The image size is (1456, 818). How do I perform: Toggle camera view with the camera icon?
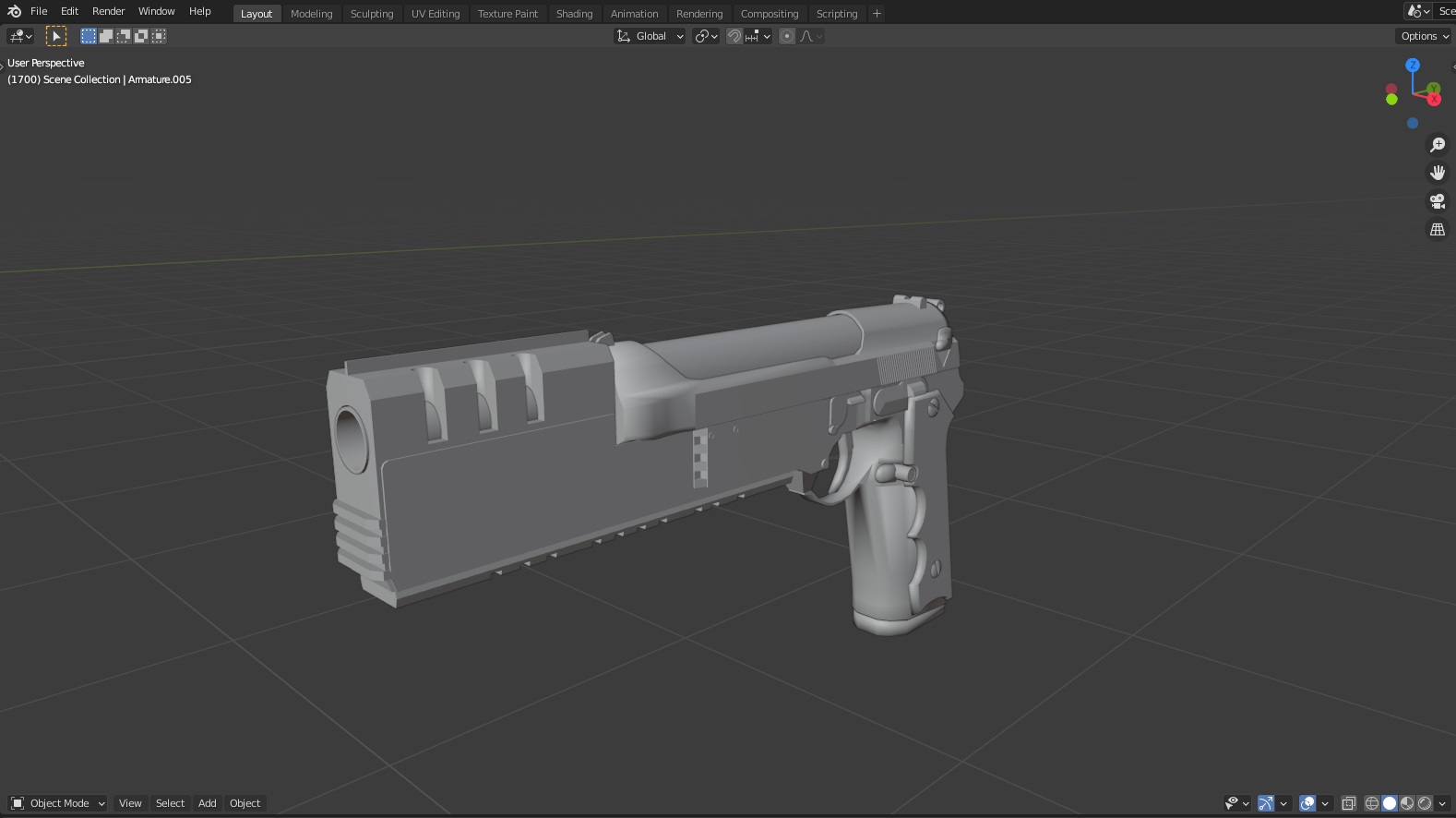point(1437,201)
